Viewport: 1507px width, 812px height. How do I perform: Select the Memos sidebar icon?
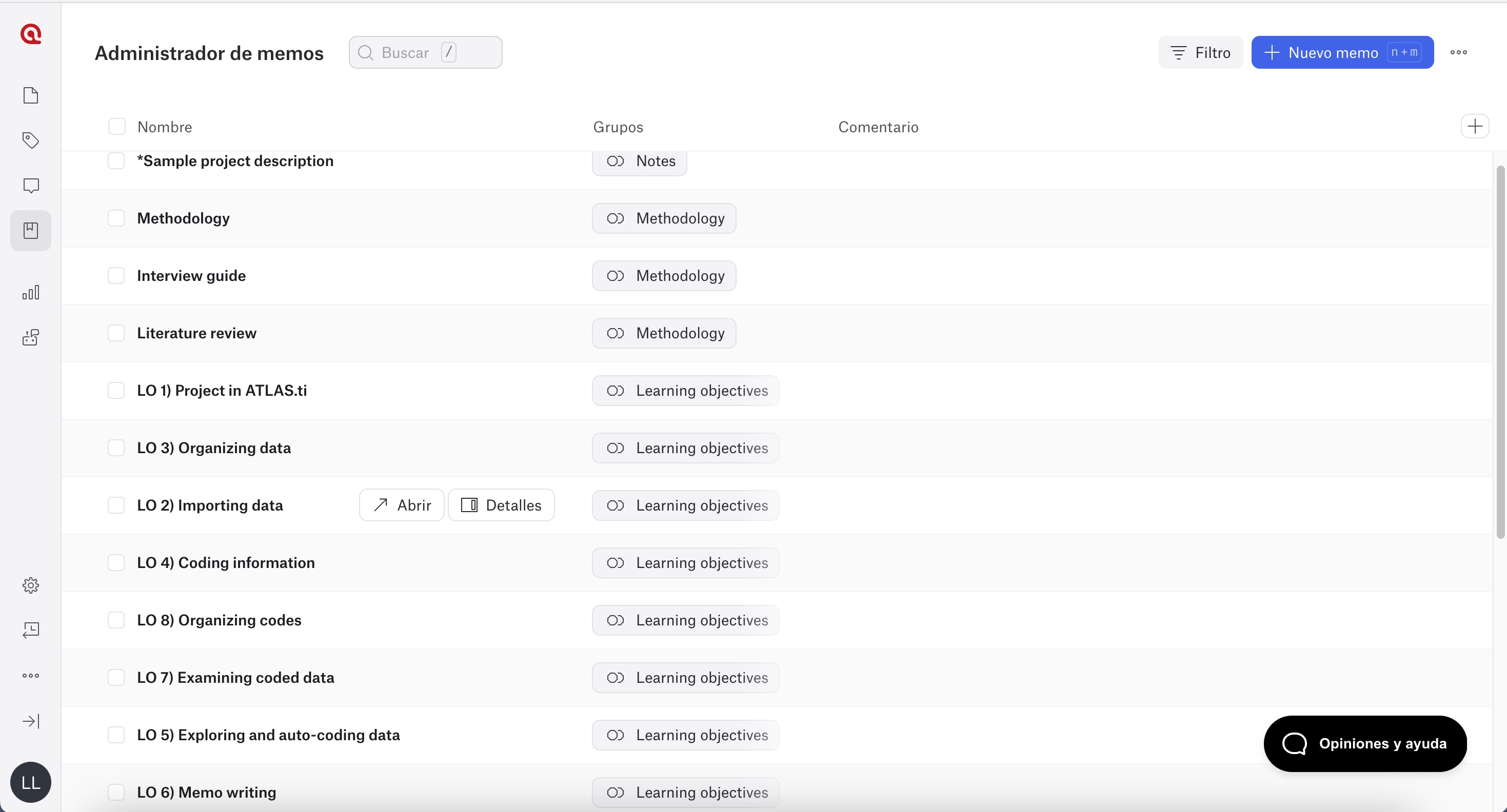pyautogui.click(x=30, y=230)
